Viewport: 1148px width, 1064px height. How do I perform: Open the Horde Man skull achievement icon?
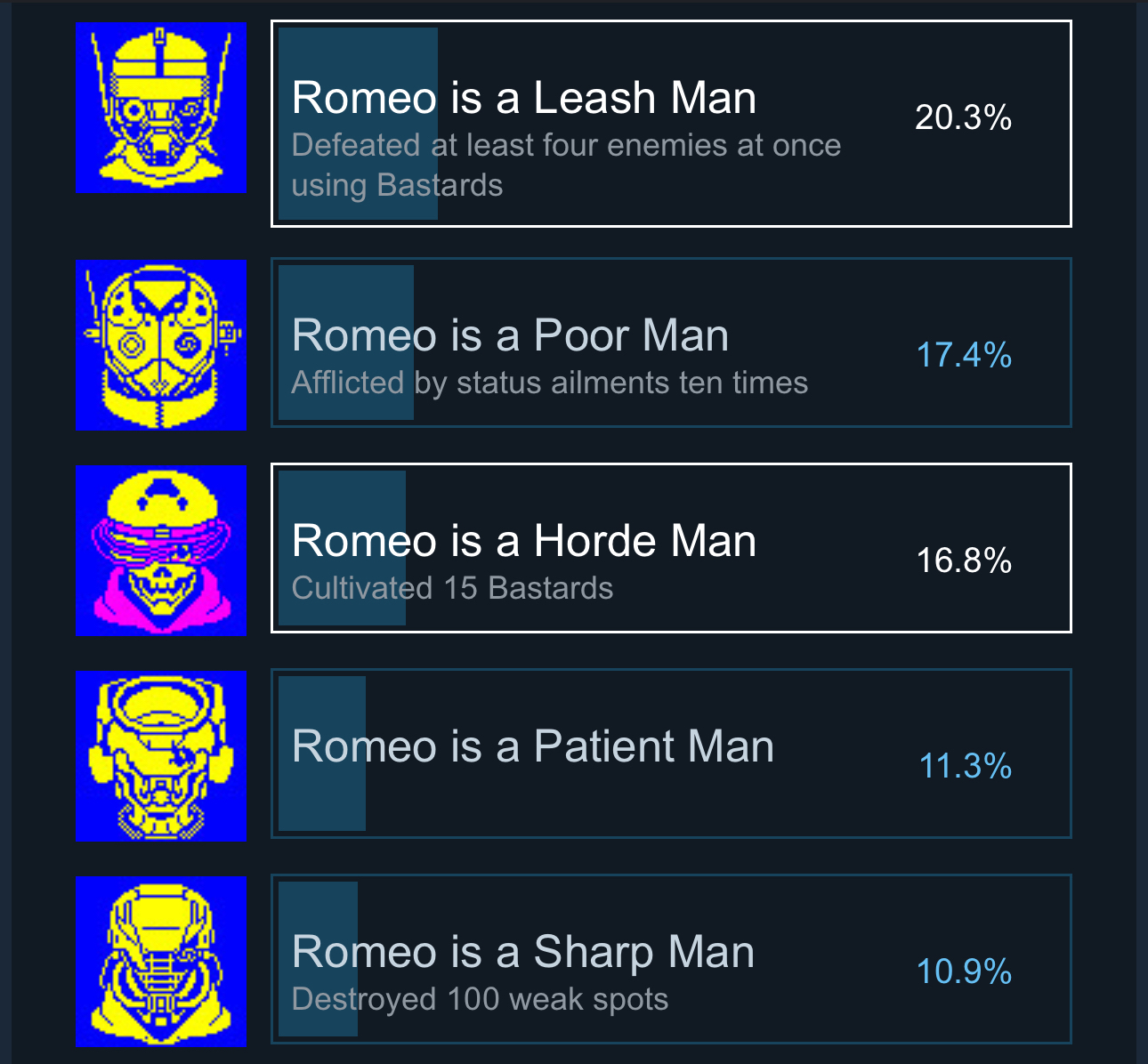click(161, 551)
